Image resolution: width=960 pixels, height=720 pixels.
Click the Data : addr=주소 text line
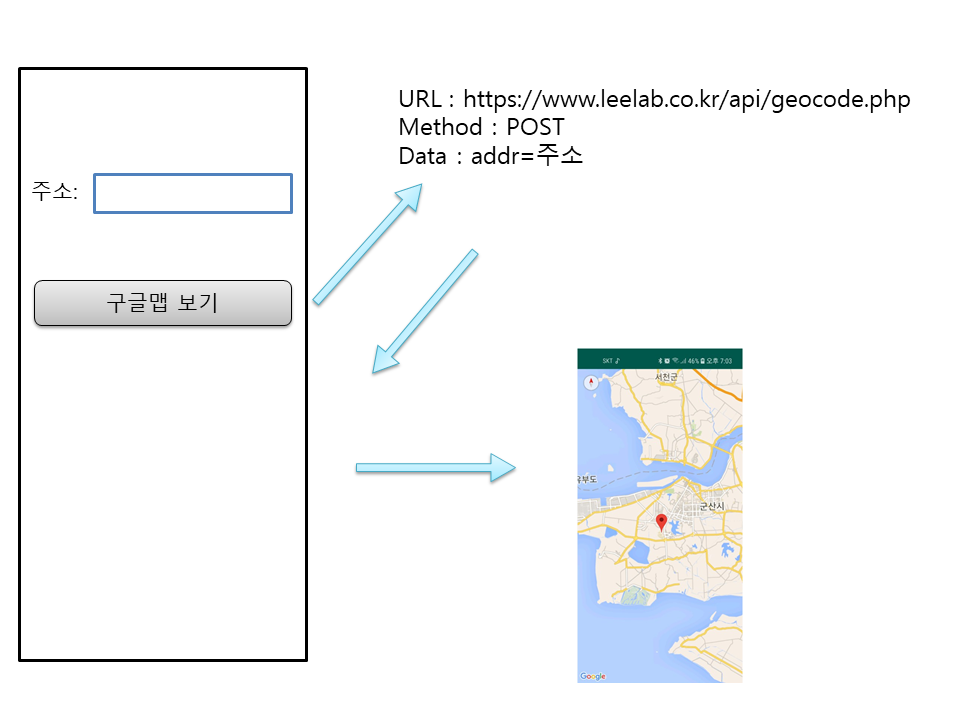(x=490, y=156)
